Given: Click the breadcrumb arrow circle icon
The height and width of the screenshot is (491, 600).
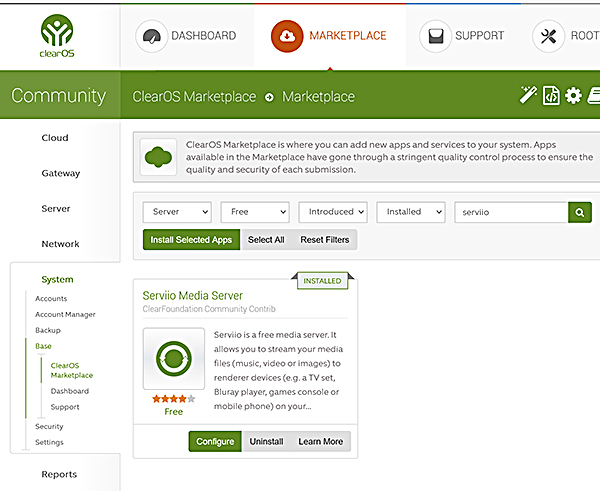Looking at the screenshot, I should tap(269, 97).
